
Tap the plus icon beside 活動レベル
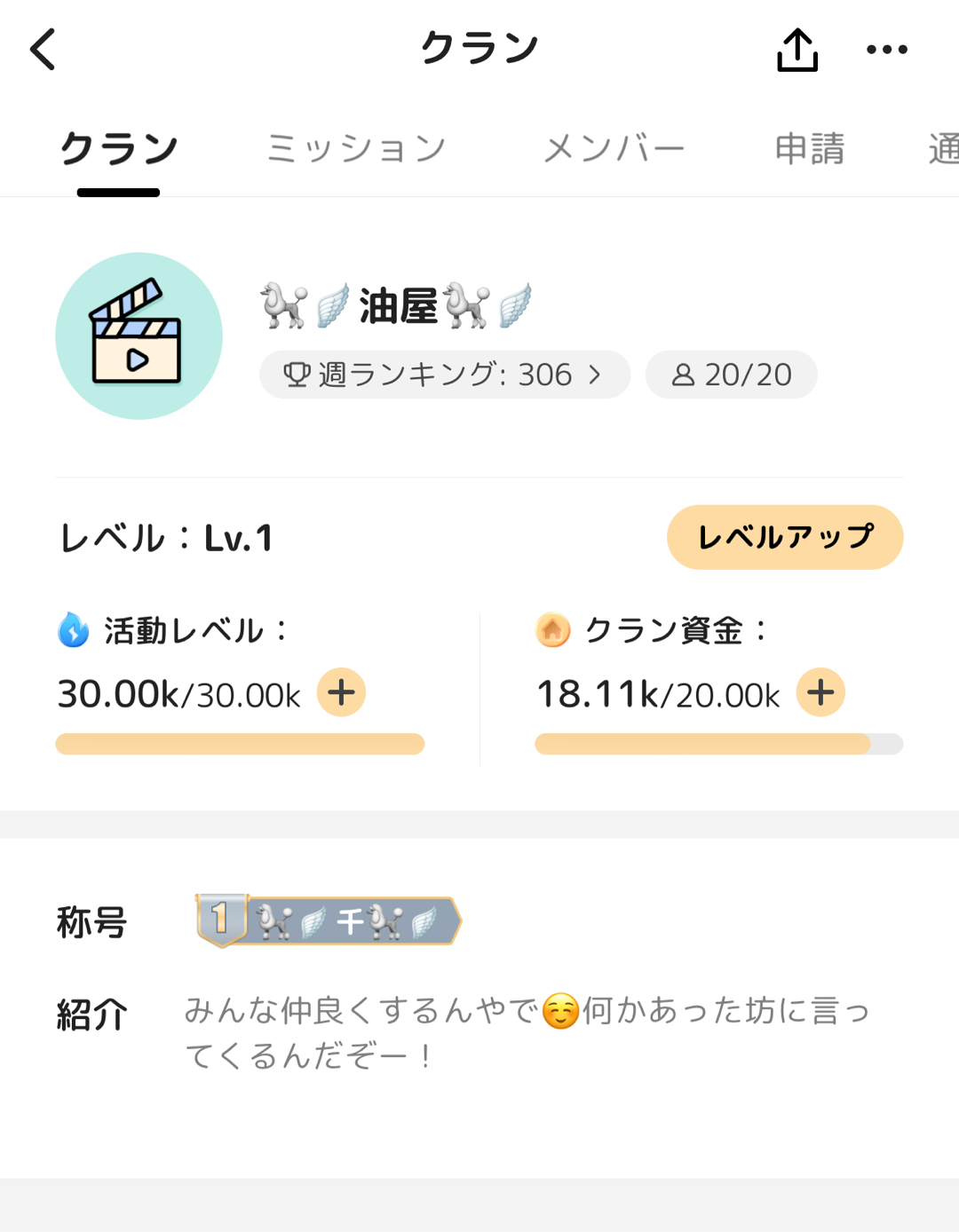click(342, 692)
